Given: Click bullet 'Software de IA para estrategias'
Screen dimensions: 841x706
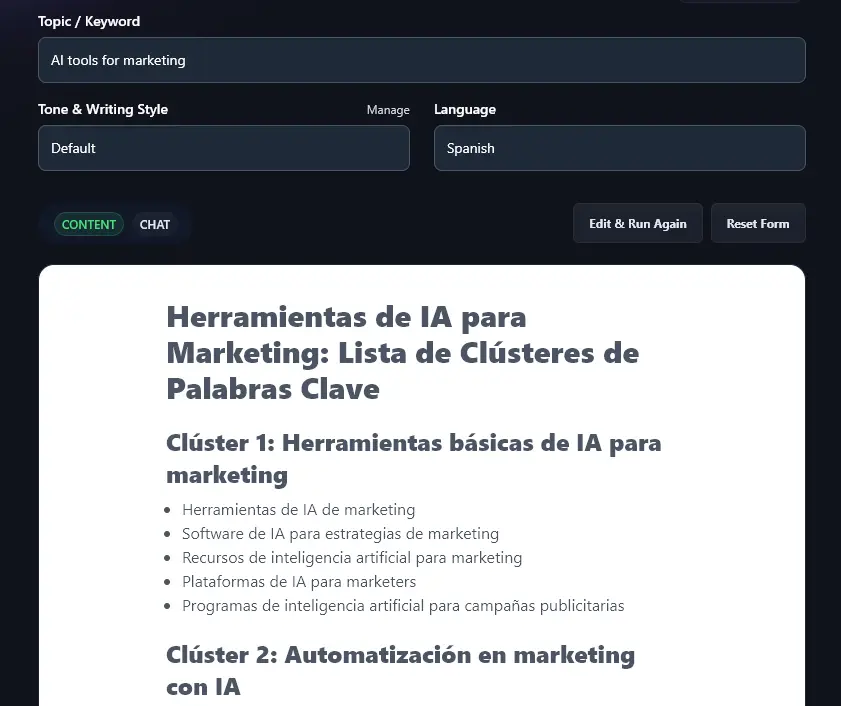Looking at the screenshot, I should tap(340, 534).
